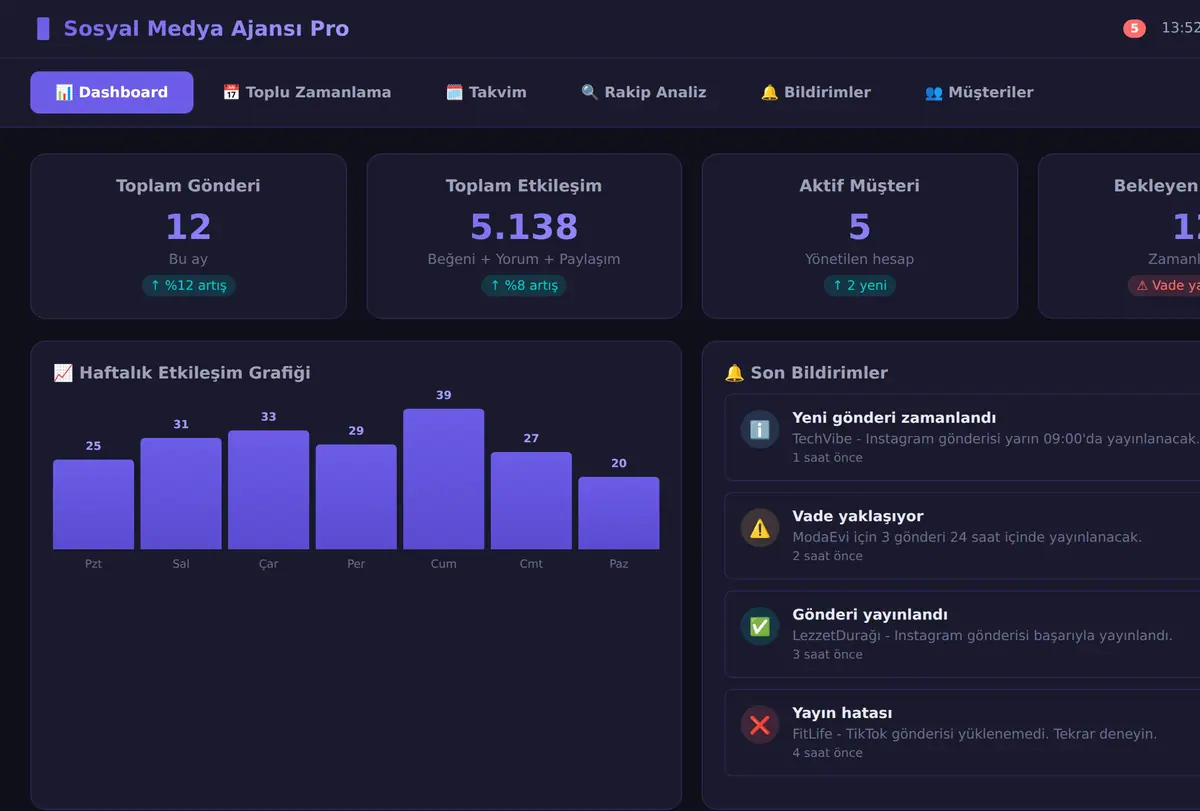This screenshot has width=1200, height=811.
Task: Click the Pzt bar in weekly chart
Action: tap(93, 504)
